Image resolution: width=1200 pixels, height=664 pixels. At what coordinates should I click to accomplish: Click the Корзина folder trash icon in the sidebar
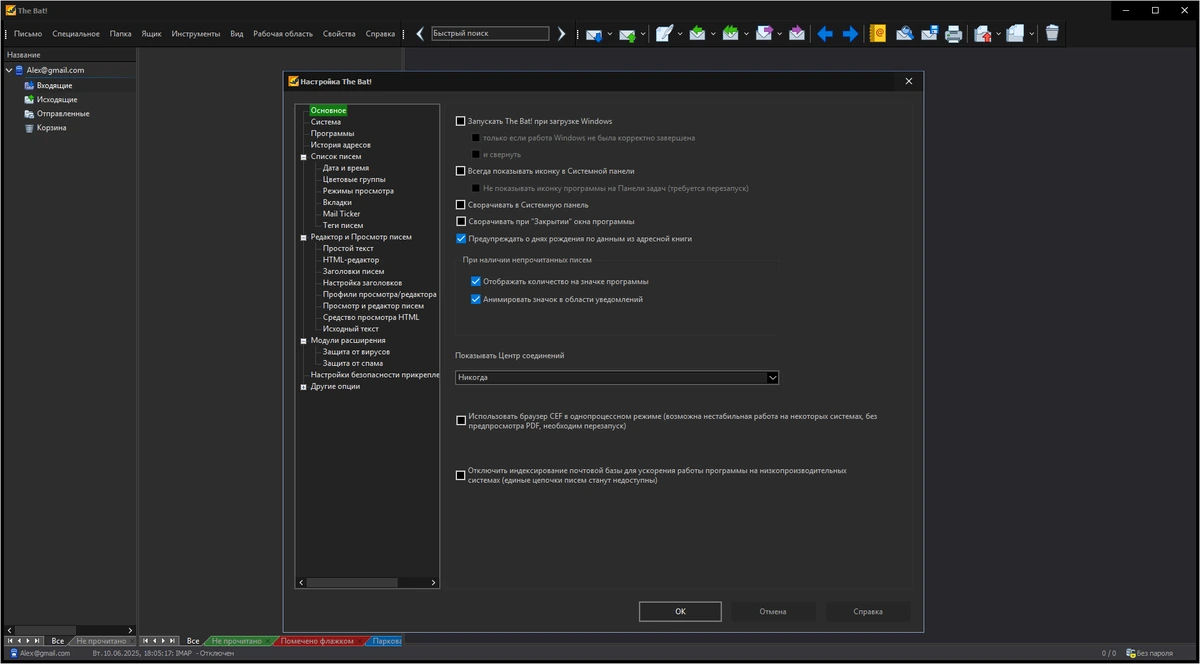pyautogui.click(x=28, y=128)
